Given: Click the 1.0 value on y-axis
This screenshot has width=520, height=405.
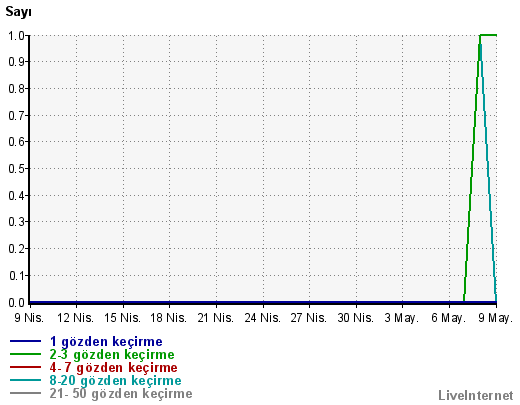Looking at the screenshot, I should pos(16,35).
